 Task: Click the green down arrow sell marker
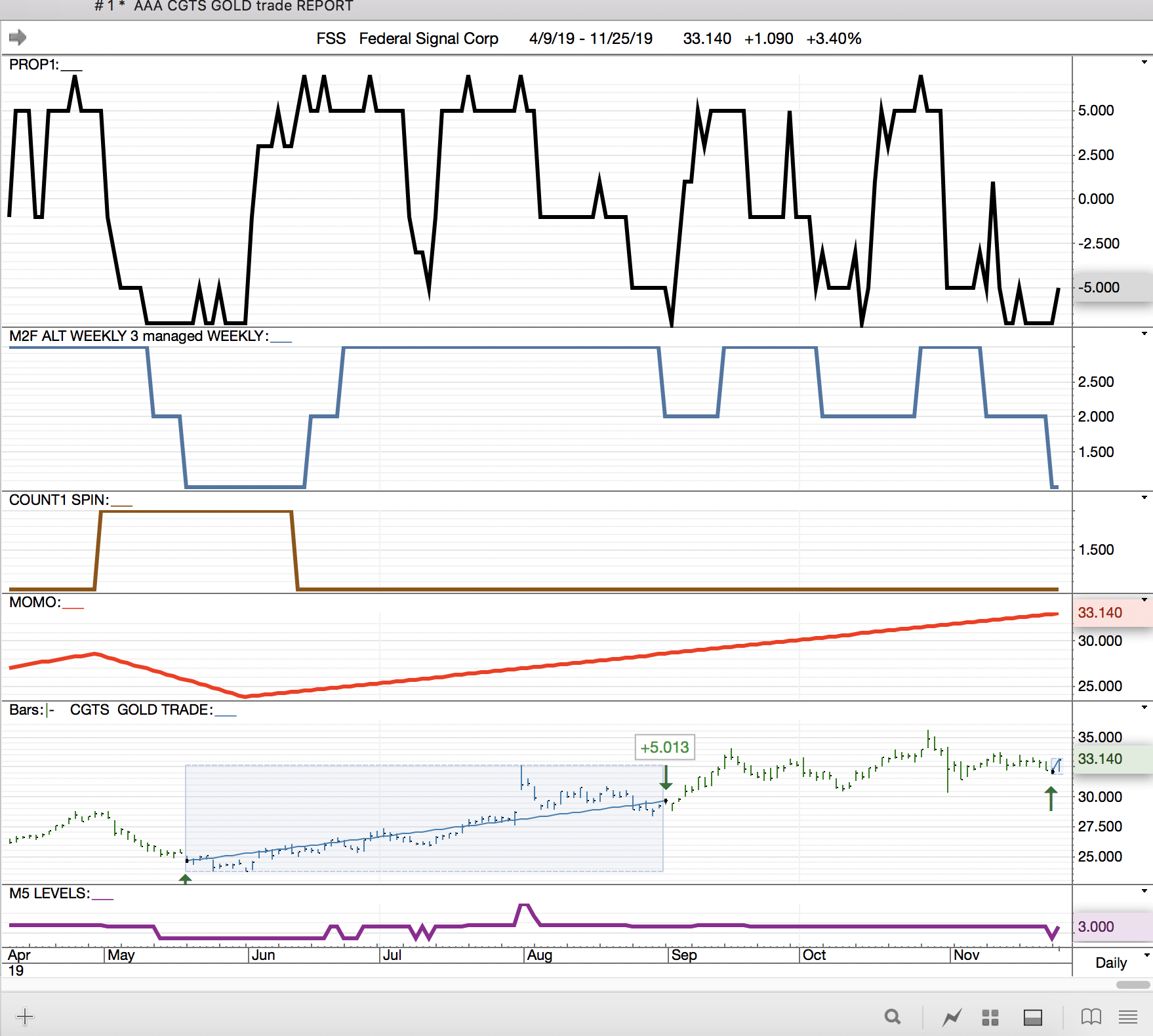point(666,778)
